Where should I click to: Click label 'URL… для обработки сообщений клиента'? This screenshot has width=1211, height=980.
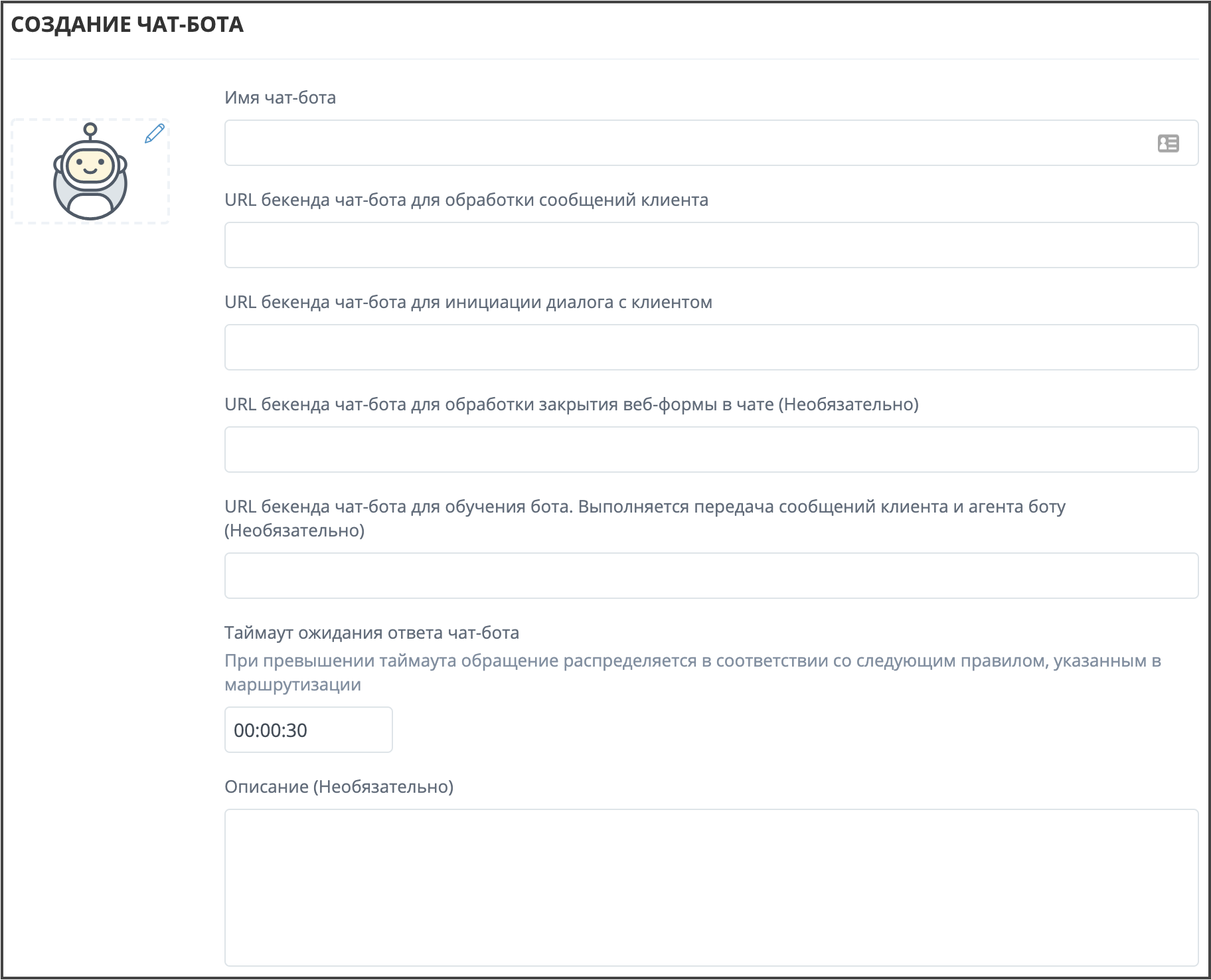click(466, 201)
